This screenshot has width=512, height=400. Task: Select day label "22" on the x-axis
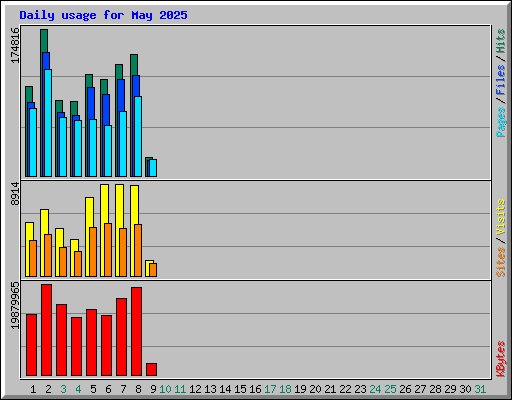(x=345, y=389)
